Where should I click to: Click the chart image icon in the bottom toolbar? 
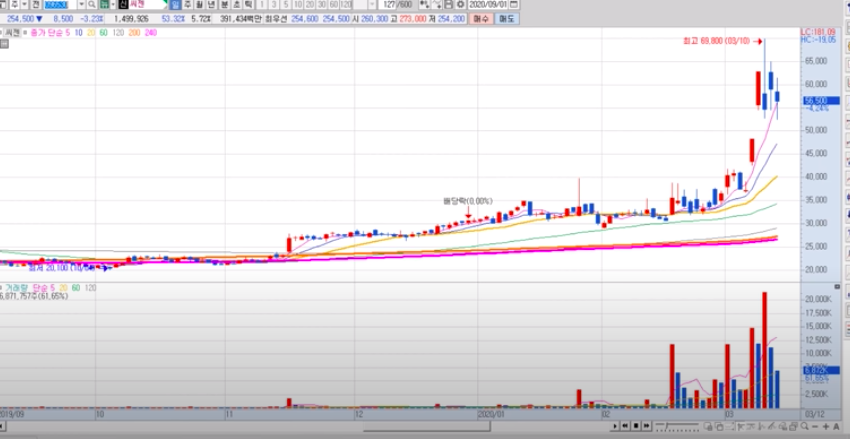pos(730,426)
